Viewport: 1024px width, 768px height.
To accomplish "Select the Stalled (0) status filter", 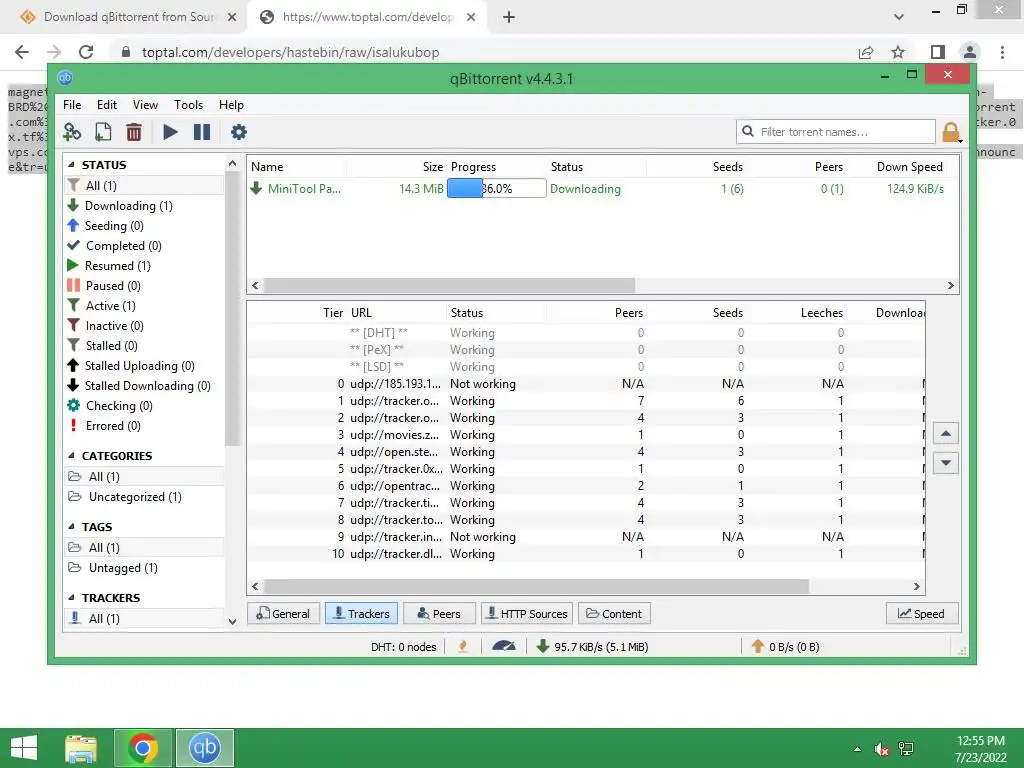I will coord(112,346).
